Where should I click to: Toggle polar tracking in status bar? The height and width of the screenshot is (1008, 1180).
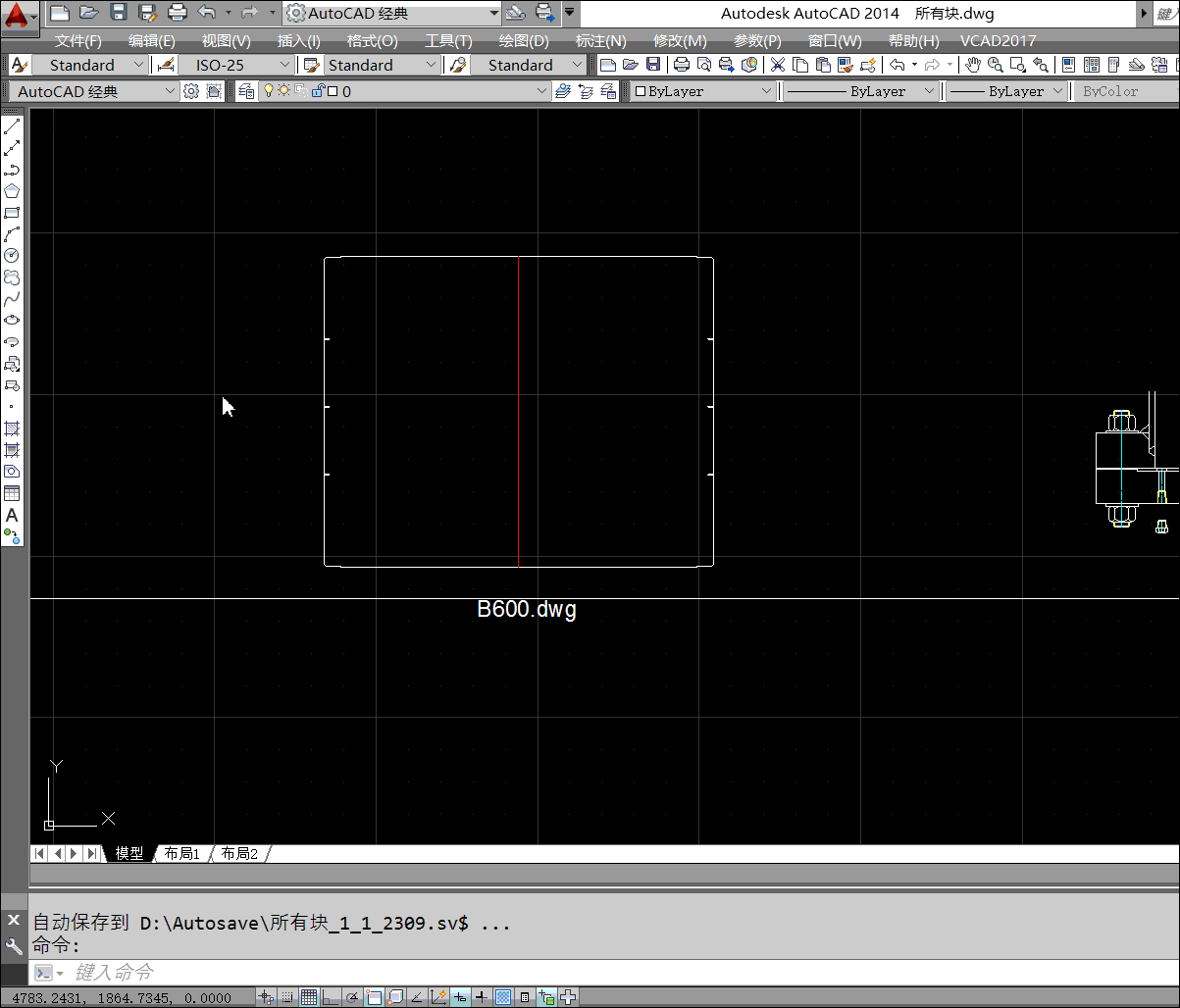tap(352, 997)
